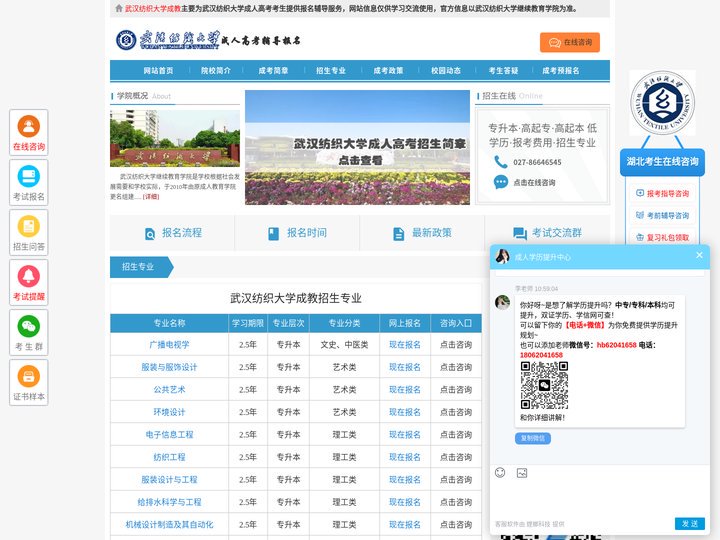Click the round Wuhan Textile University emblem on right
The height and width of the screenshot is (540, 720).
(x=662, y=102)
